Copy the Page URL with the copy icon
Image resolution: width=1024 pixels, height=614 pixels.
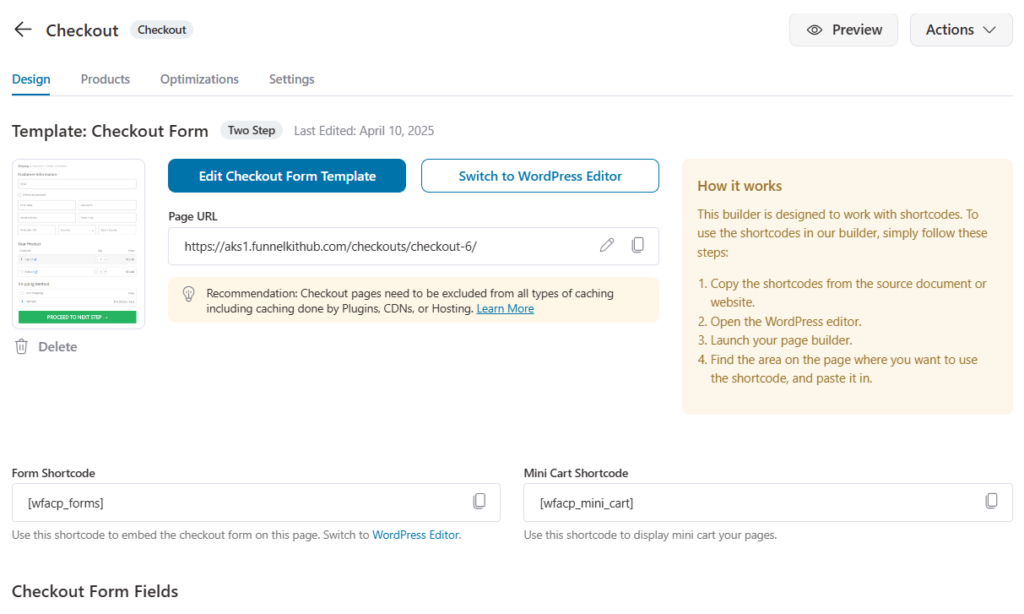pos(638,245)
